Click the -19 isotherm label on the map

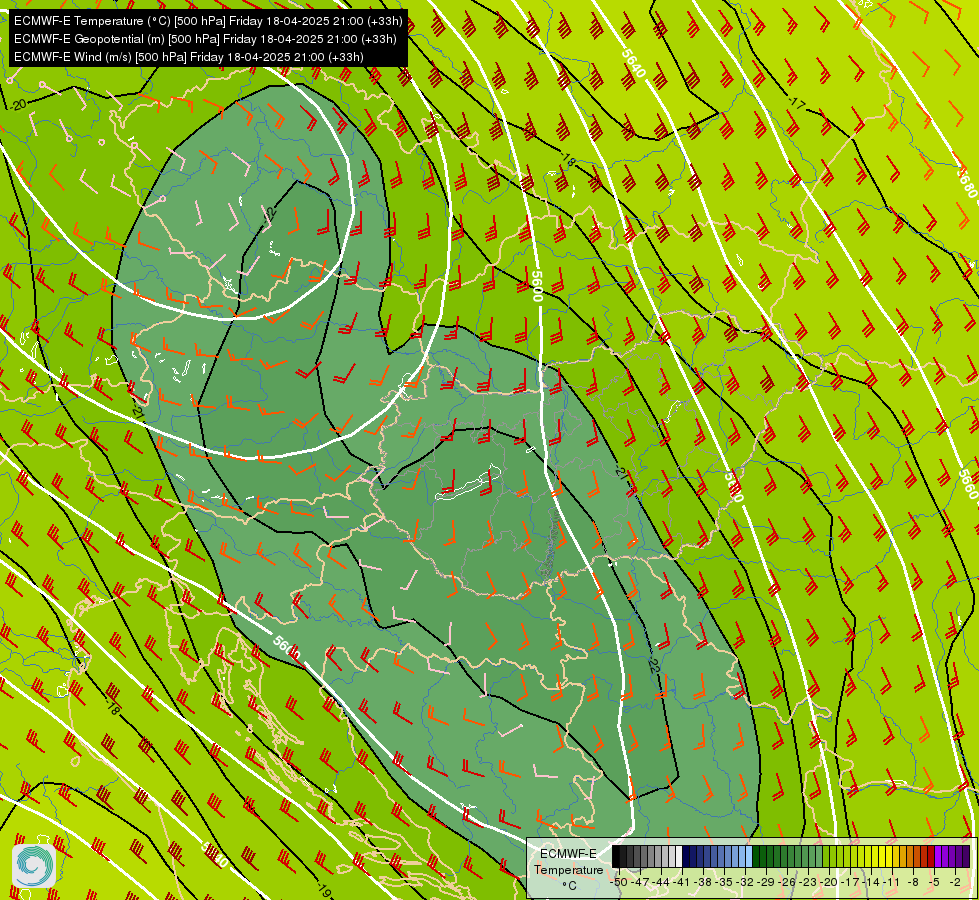click(323, 889)
